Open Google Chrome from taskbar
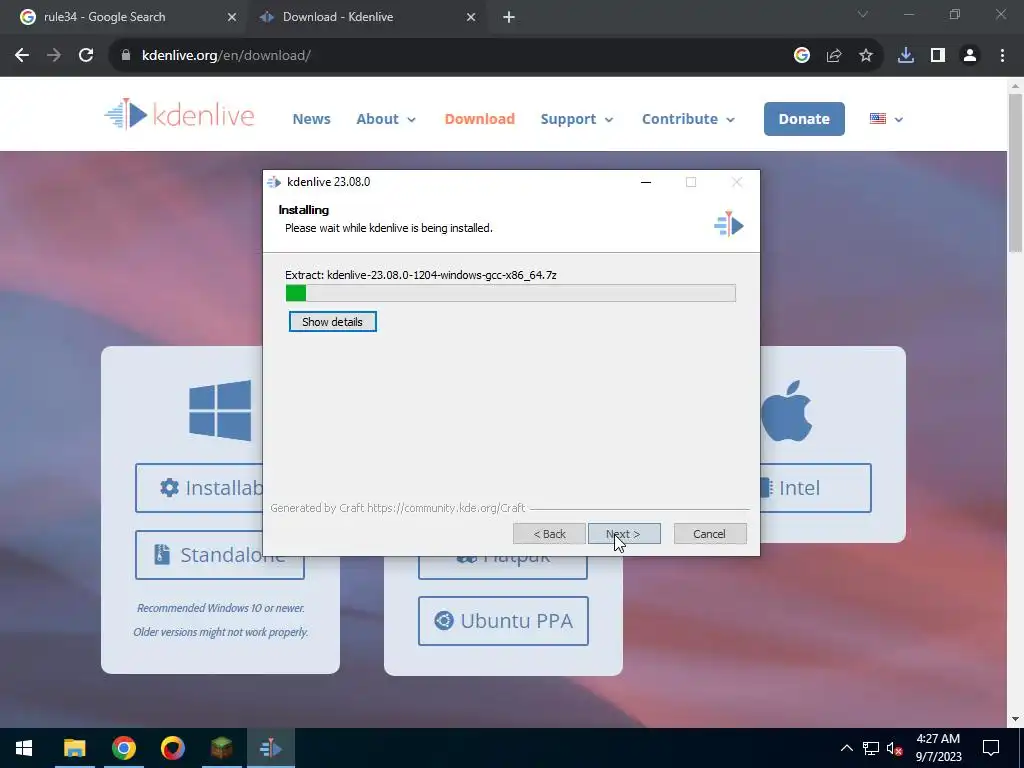The height and width of the screenshot is (768, 1024). tap(123, 748)
